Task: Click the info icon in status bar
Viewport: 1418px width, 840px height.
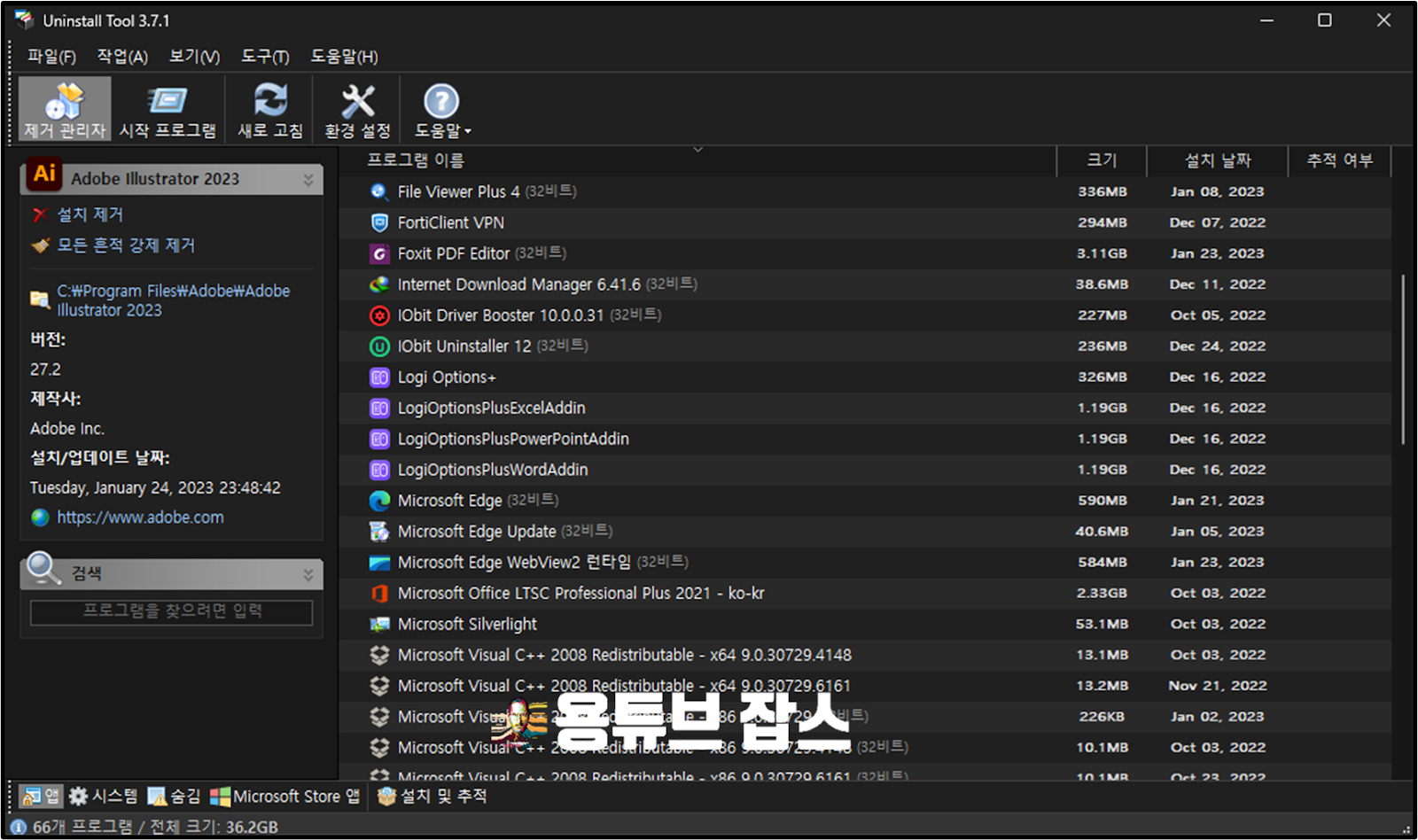Action: 18,827
